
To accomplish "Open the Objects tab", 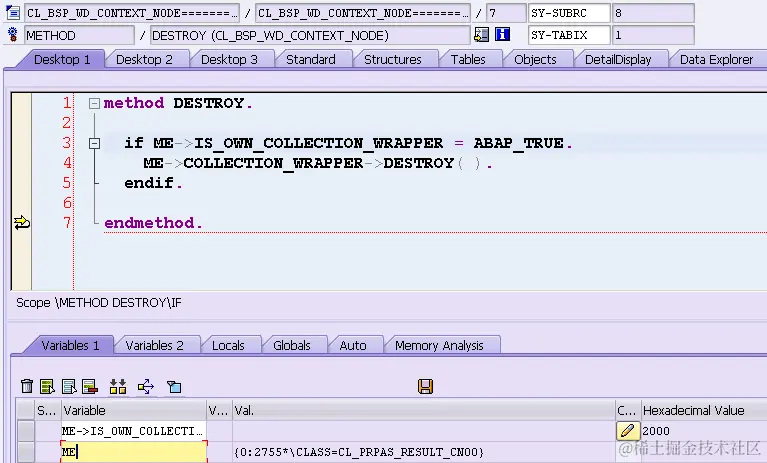I will 536,60.
